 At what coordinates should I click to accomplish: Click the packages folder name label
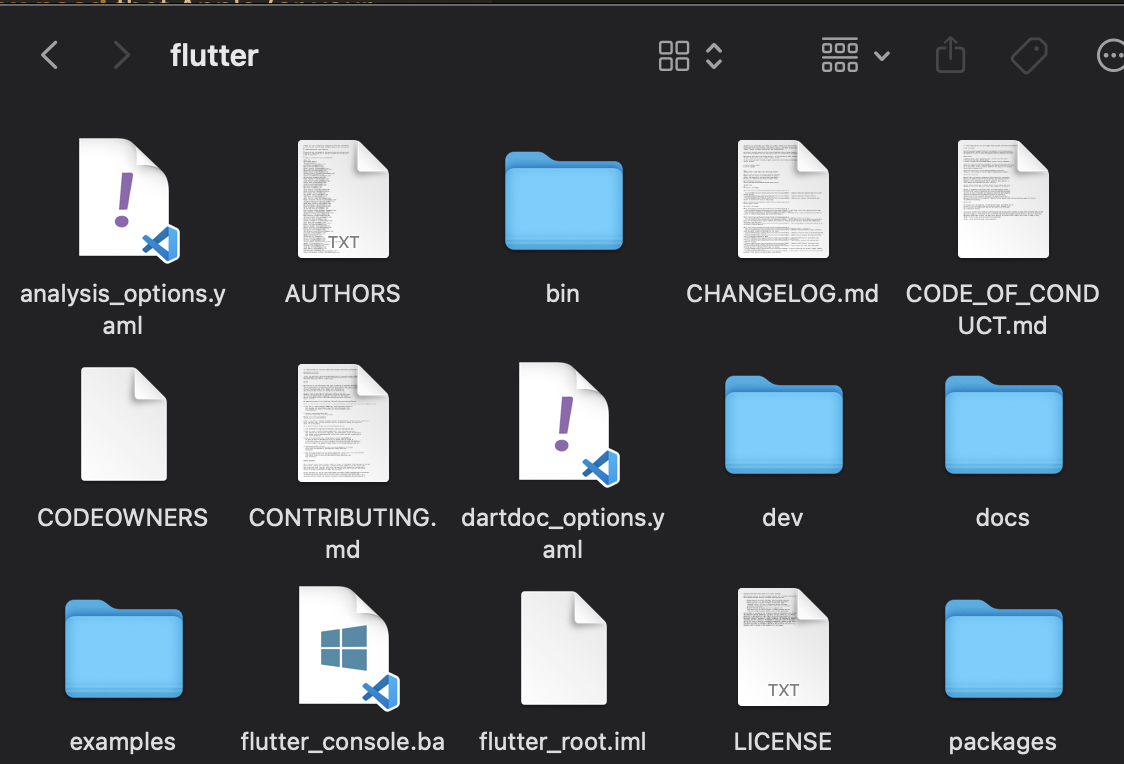tap(1003, 742)
